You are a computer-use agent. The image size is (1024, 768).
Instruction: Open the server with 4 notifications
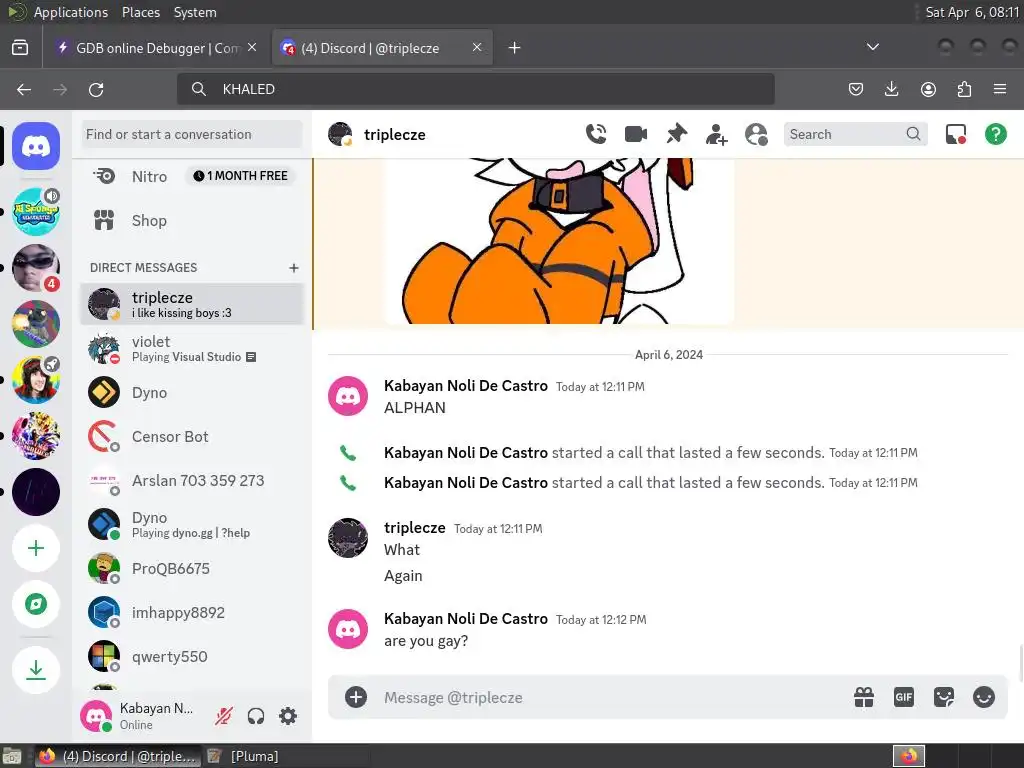[36, 268]
